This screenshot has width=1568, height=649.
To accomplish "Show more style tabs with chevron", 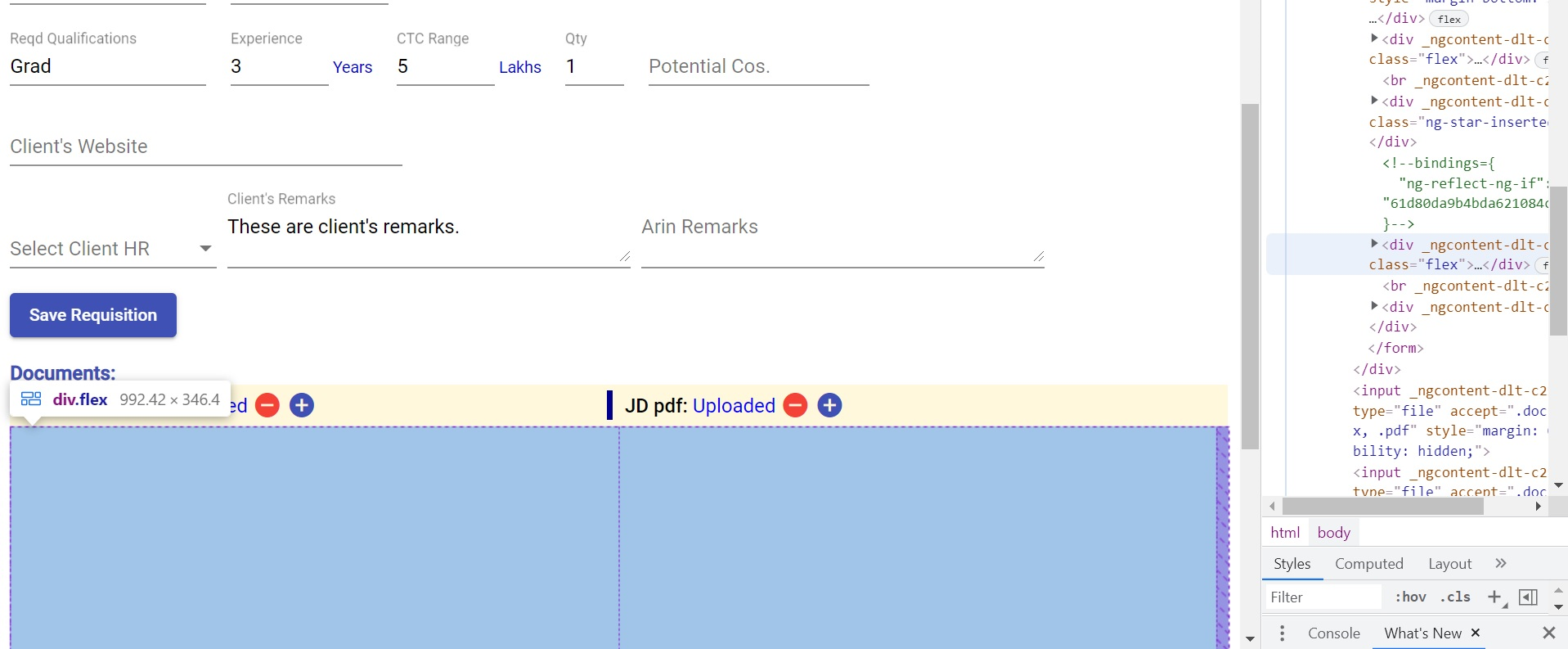I will (1500, 563).
